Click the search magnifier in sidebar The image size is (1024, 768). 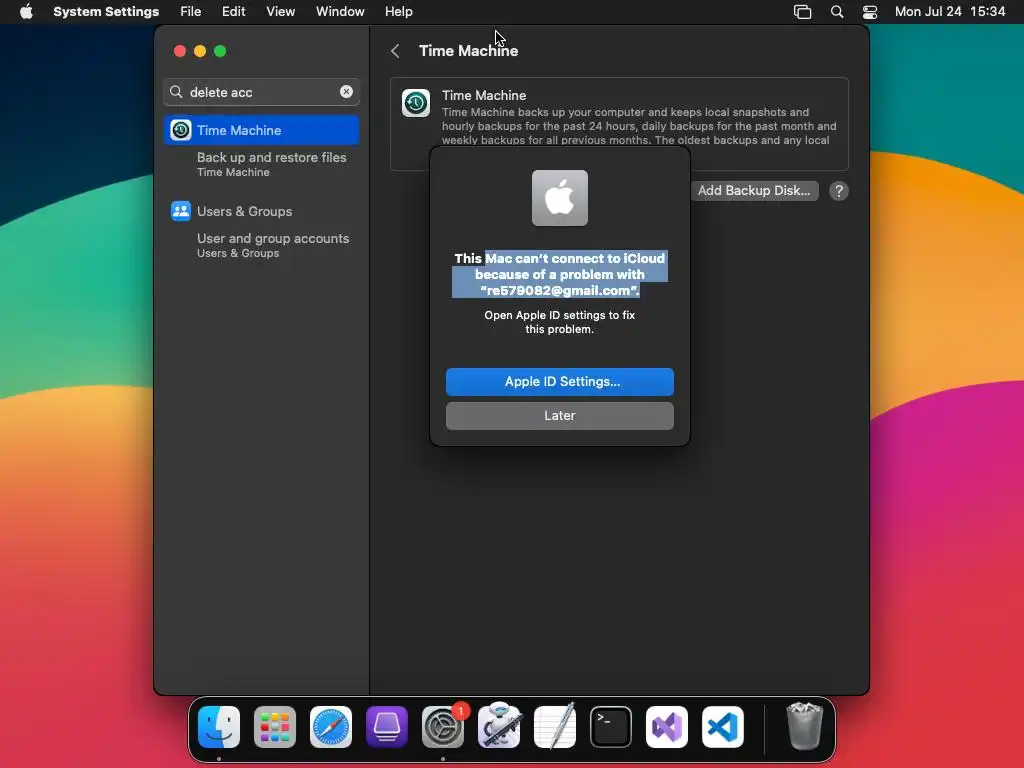(x=176, y=92)
